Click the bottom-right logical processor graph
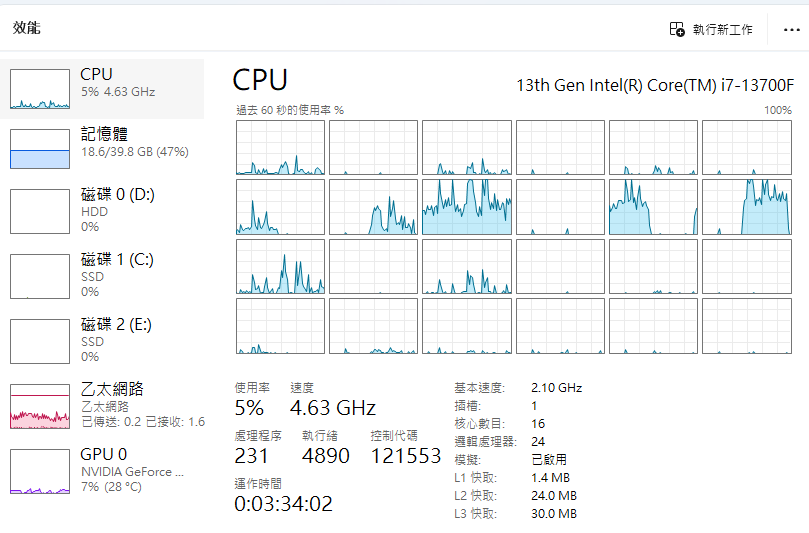Screen dimensions: 809x533 [747, 326]
